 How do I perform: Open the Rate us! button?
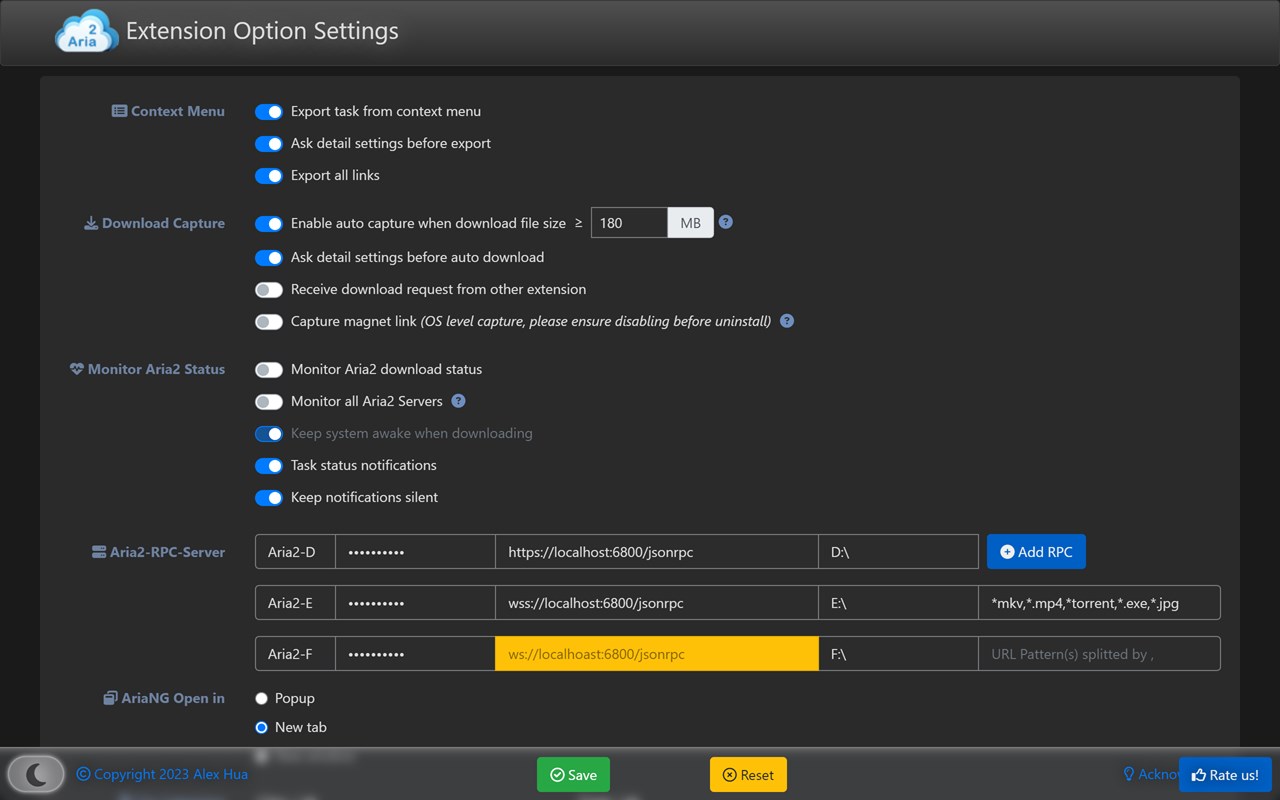[x=1225, y=775]
